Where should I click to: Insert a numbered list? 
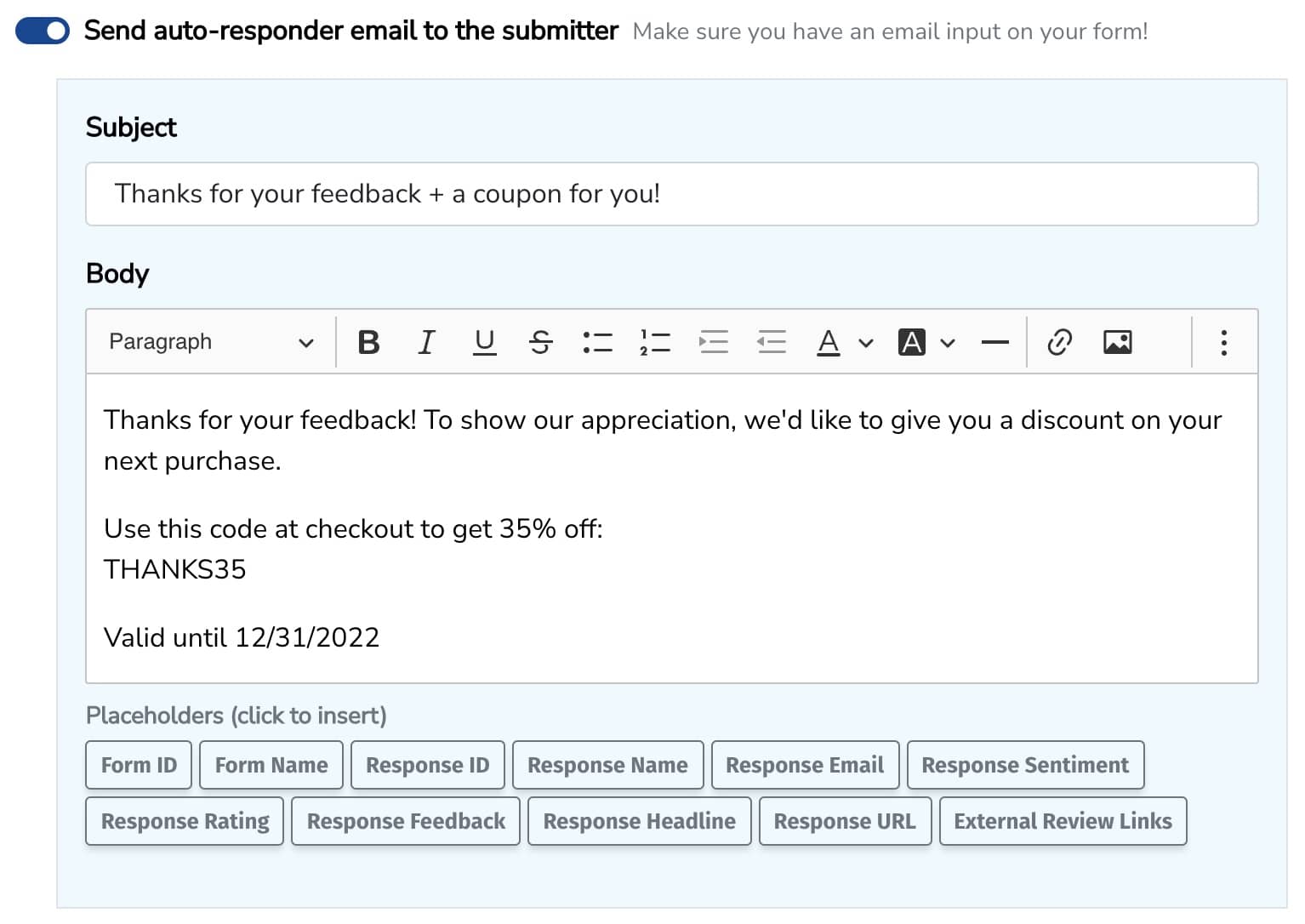click(655, 342)
